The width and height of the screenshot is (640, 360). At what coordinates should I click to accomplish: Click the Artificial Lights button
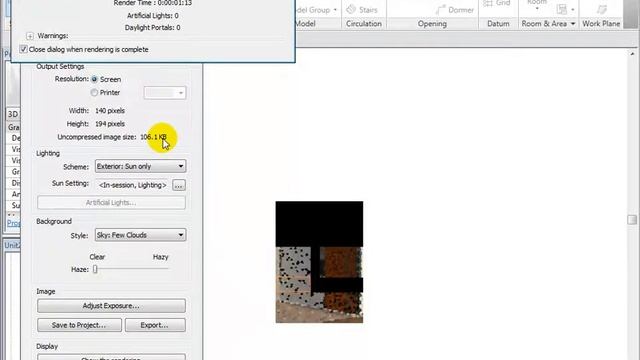tap(111, 203)
